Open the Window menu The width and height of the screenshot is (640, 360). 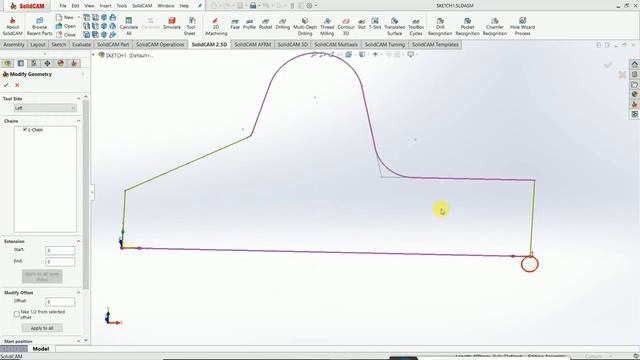[166, 6]
